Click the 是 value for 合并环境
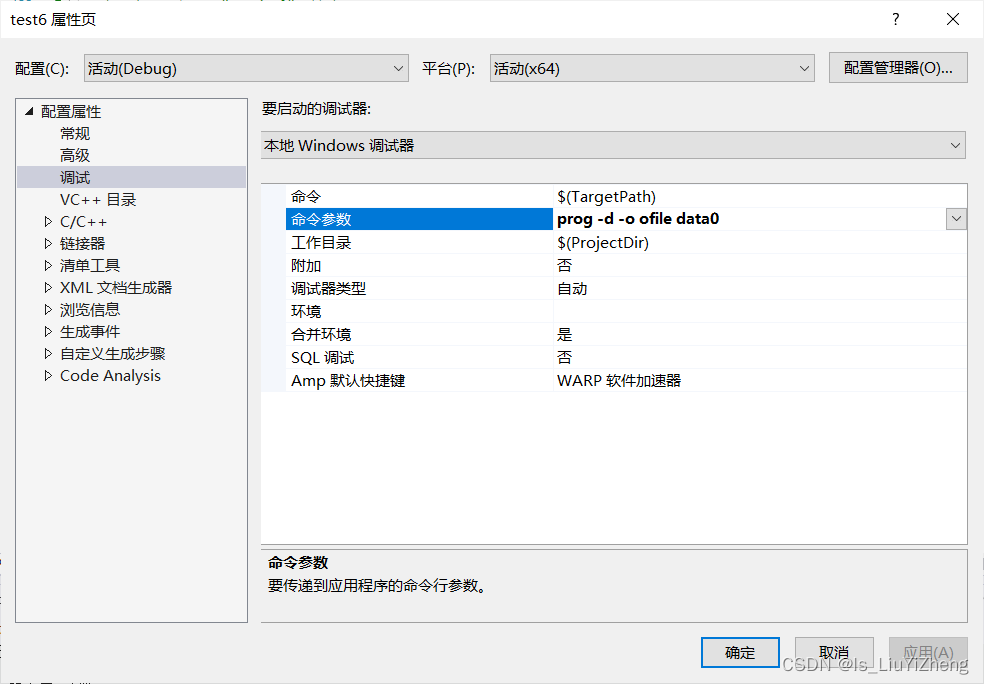 [760, 334]
